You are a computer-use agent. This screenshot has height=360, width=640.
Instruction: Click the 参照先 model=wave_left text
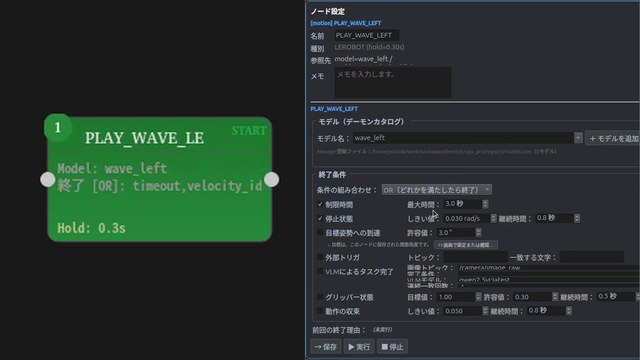364,59
